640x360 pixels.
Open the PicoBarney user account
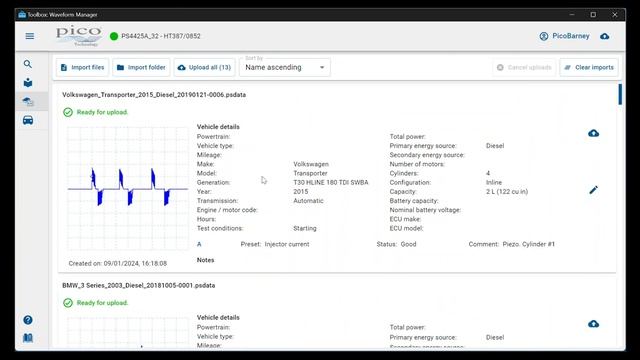click(564, 36)
